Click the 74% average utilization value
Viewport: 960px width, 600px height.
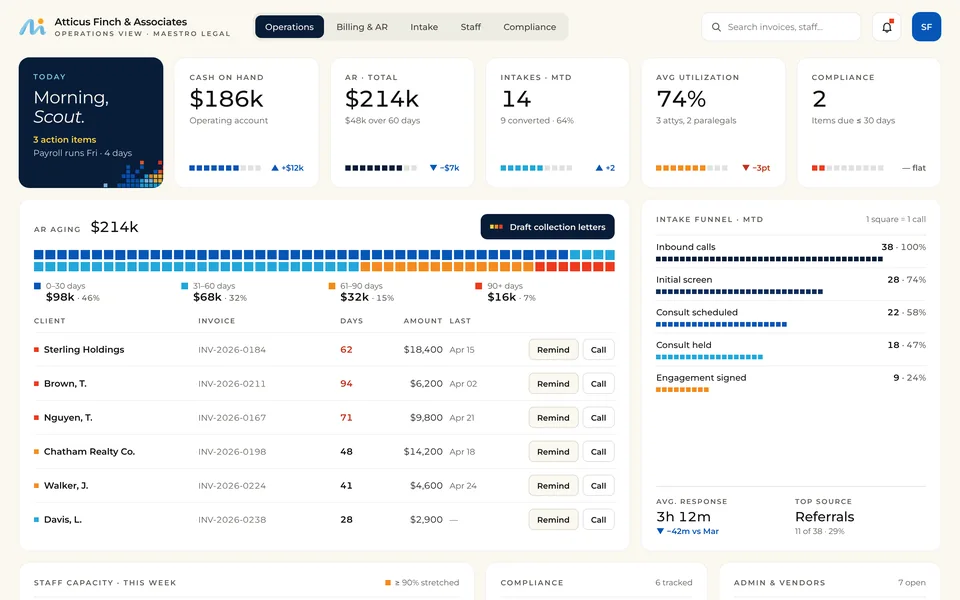(x=681, y=99)
